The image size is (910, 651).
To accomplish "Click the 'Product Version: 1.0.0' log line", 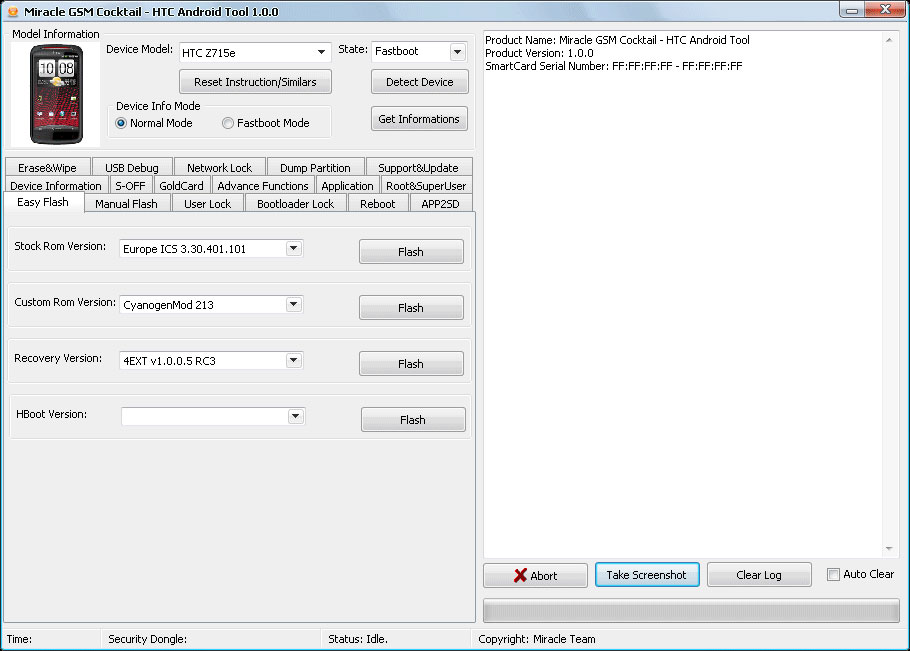I will click(x=539, y=53).
